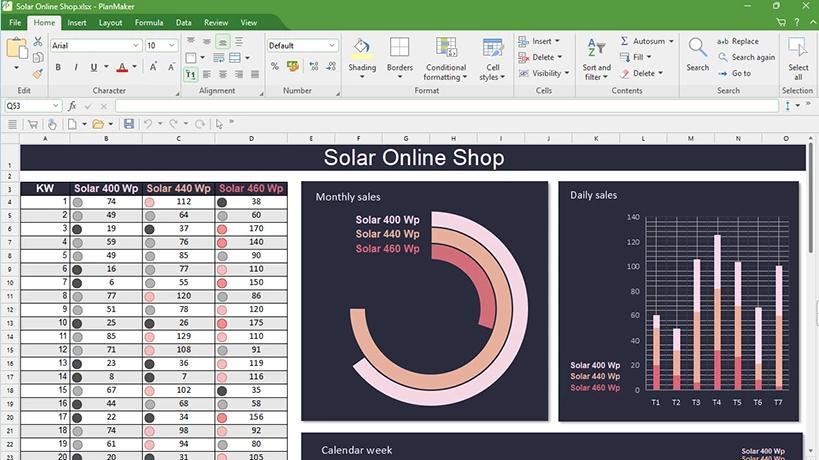This screenshot has width=819, height=460.
Task: Click into the formula bar input
Action: 447,106
